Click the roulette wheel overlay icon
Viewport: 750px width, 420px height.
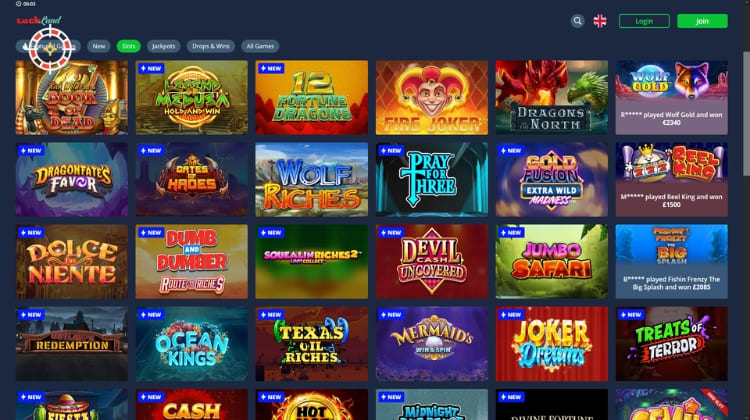[50, 49]
